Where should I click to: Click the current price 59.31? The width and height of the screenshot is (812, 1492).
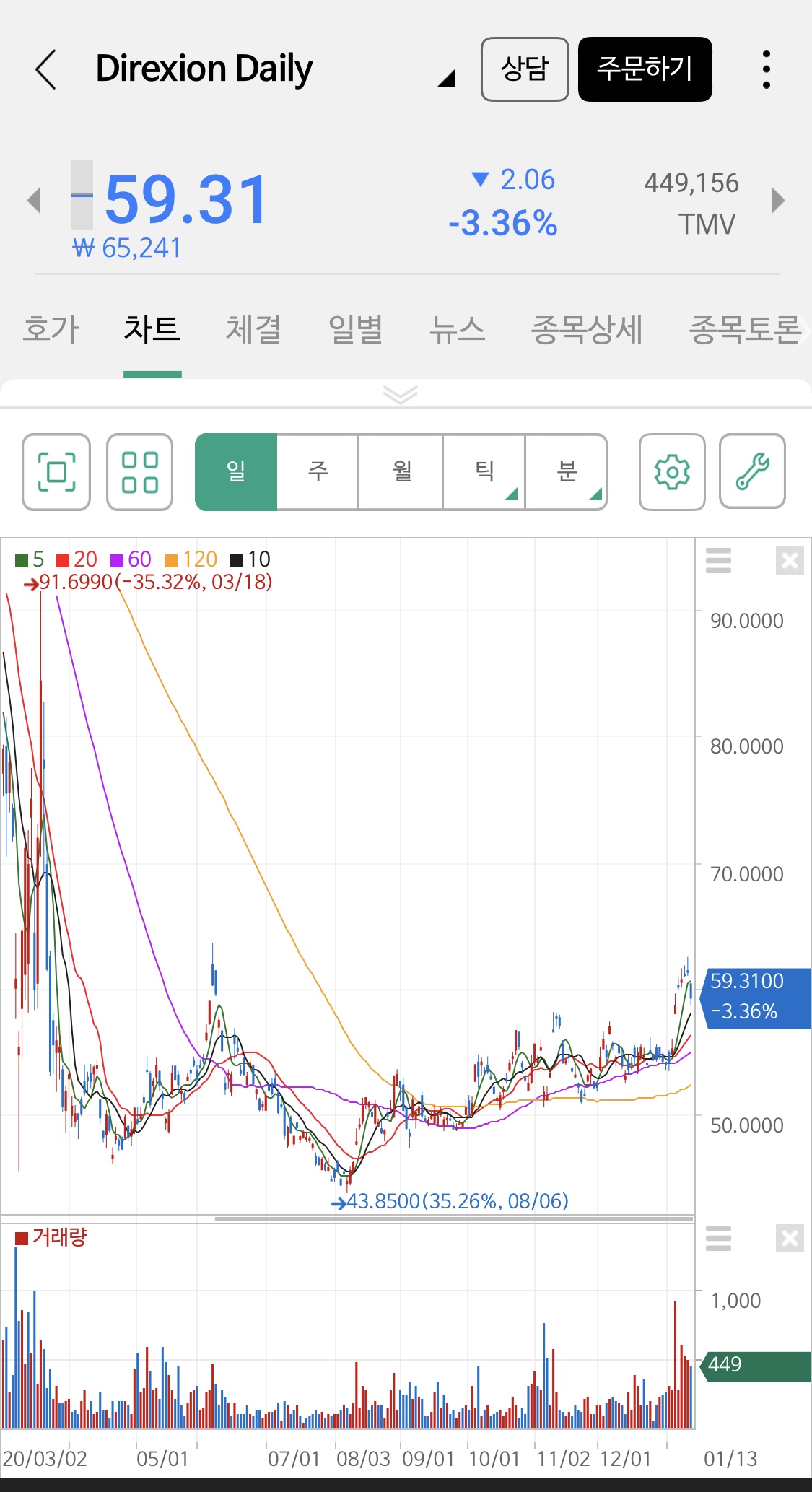[186, 200]
